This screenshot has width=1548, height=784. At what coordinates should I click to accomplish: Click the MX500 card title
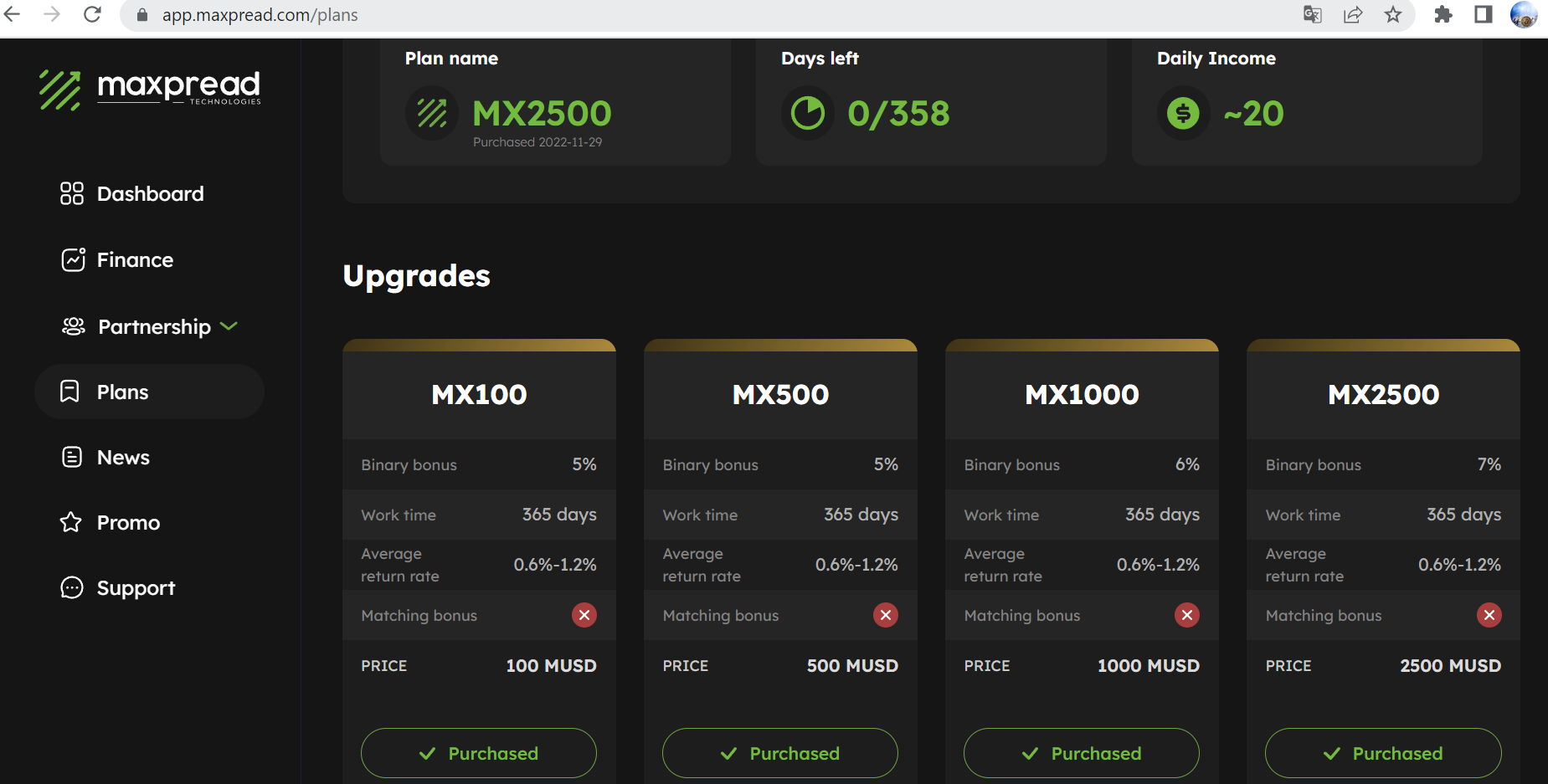780,394
